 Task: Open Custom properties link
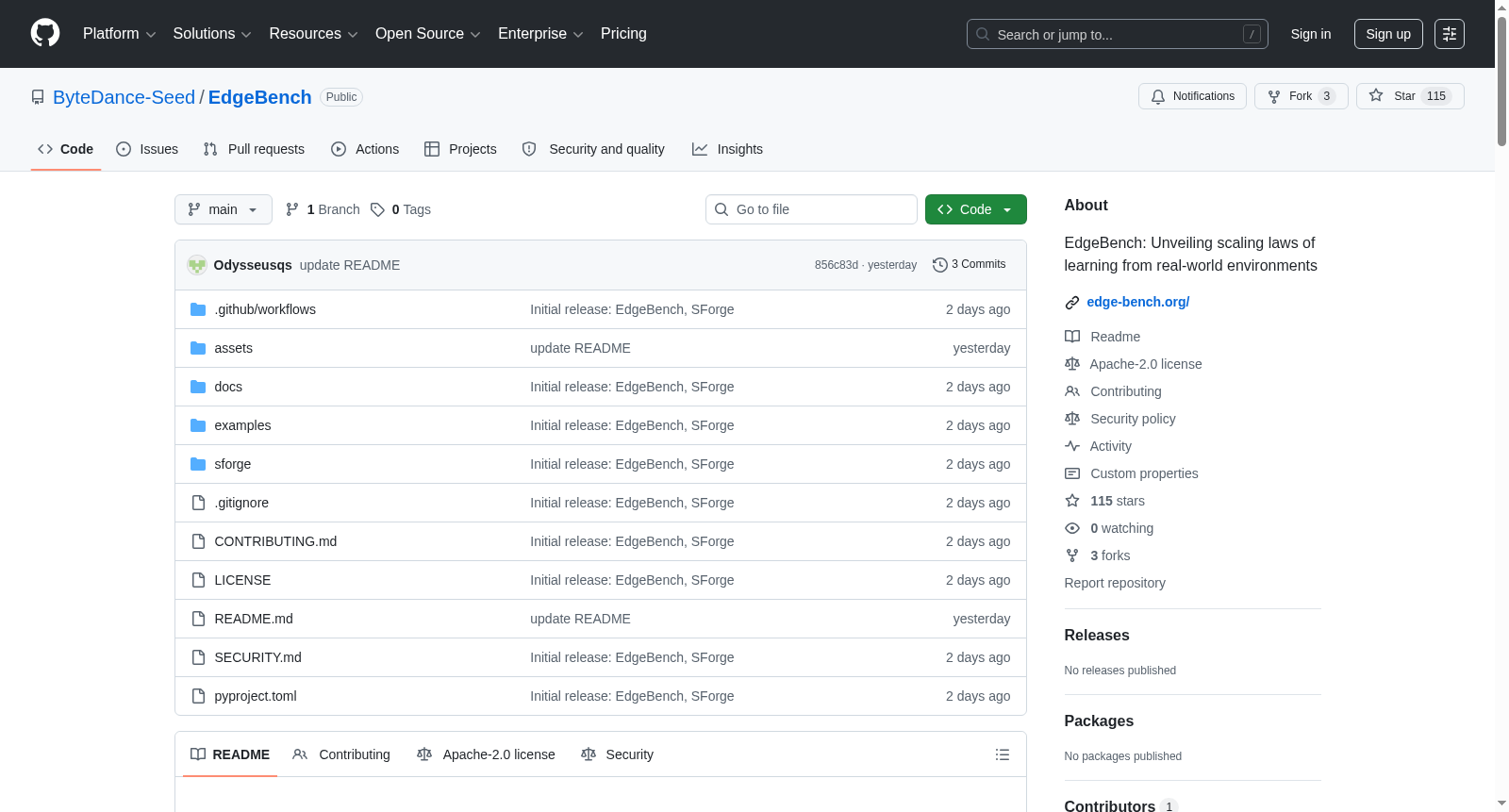(1144, 473)
